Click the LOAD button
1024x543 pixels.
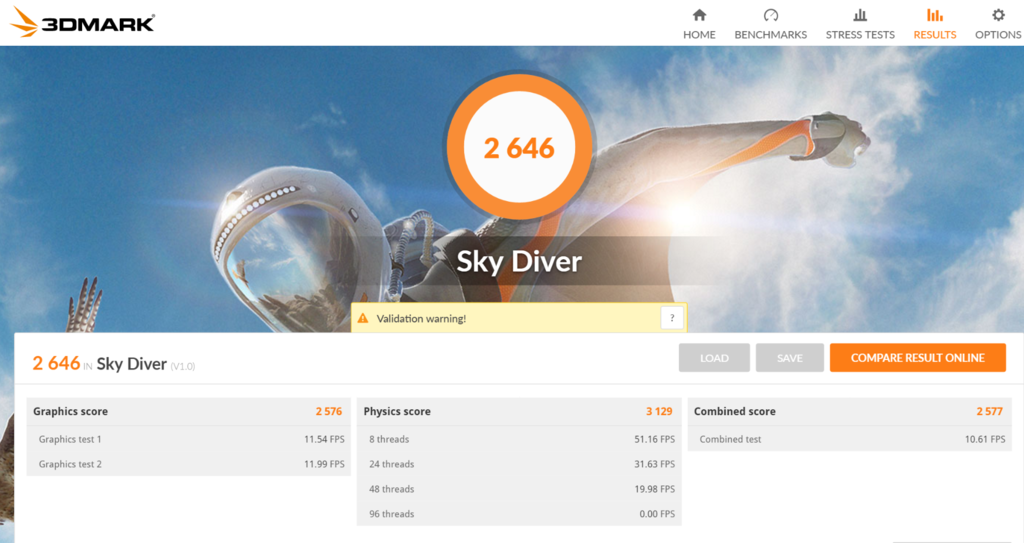coord(714,358)
